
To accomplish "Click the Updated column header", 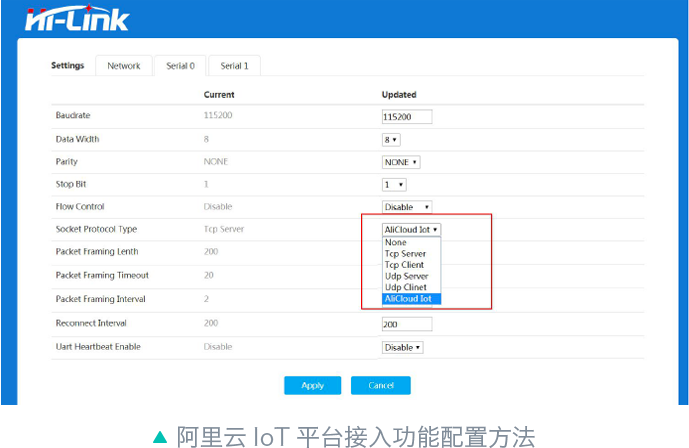I will 399,94.
